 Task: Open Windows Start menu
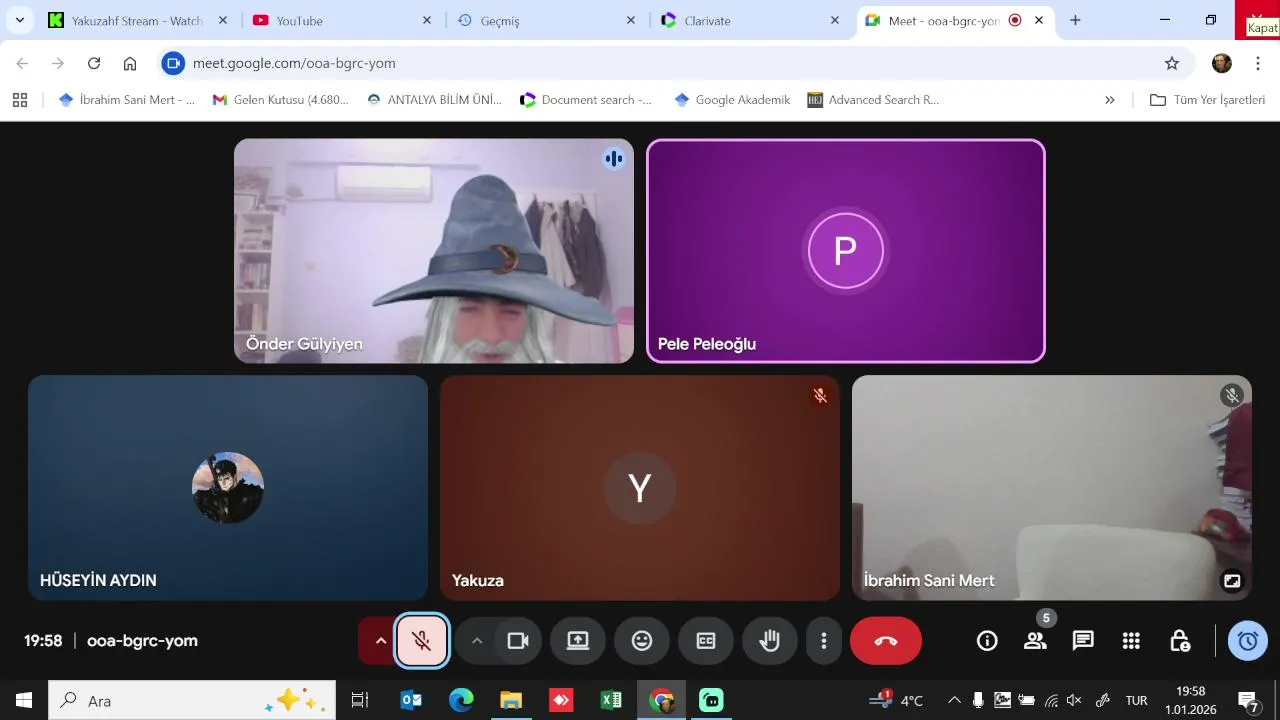(24, 700)
